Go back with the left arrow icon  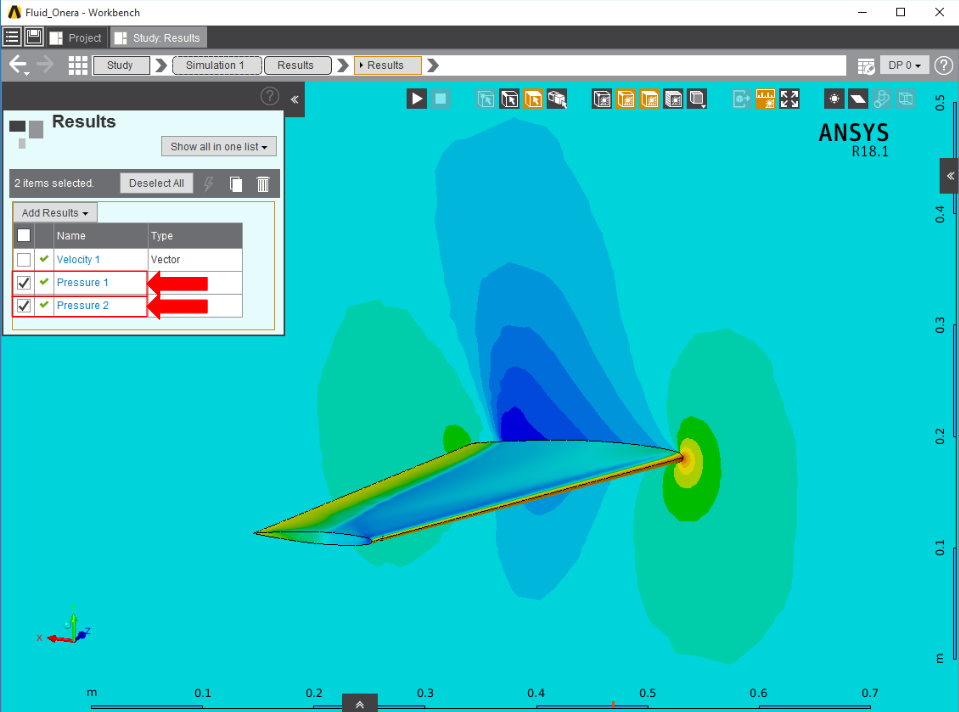[17, 63]
